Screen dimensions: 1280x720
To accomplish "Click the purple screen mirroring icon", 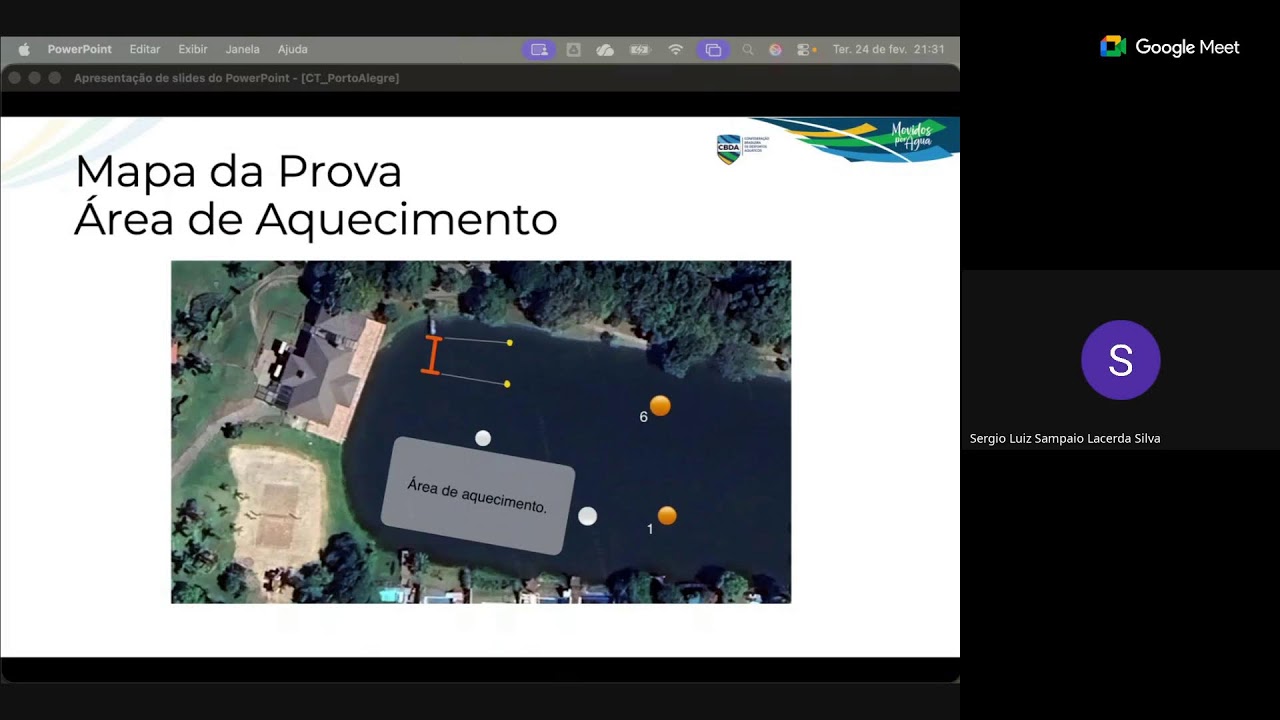I will point(713,49).
